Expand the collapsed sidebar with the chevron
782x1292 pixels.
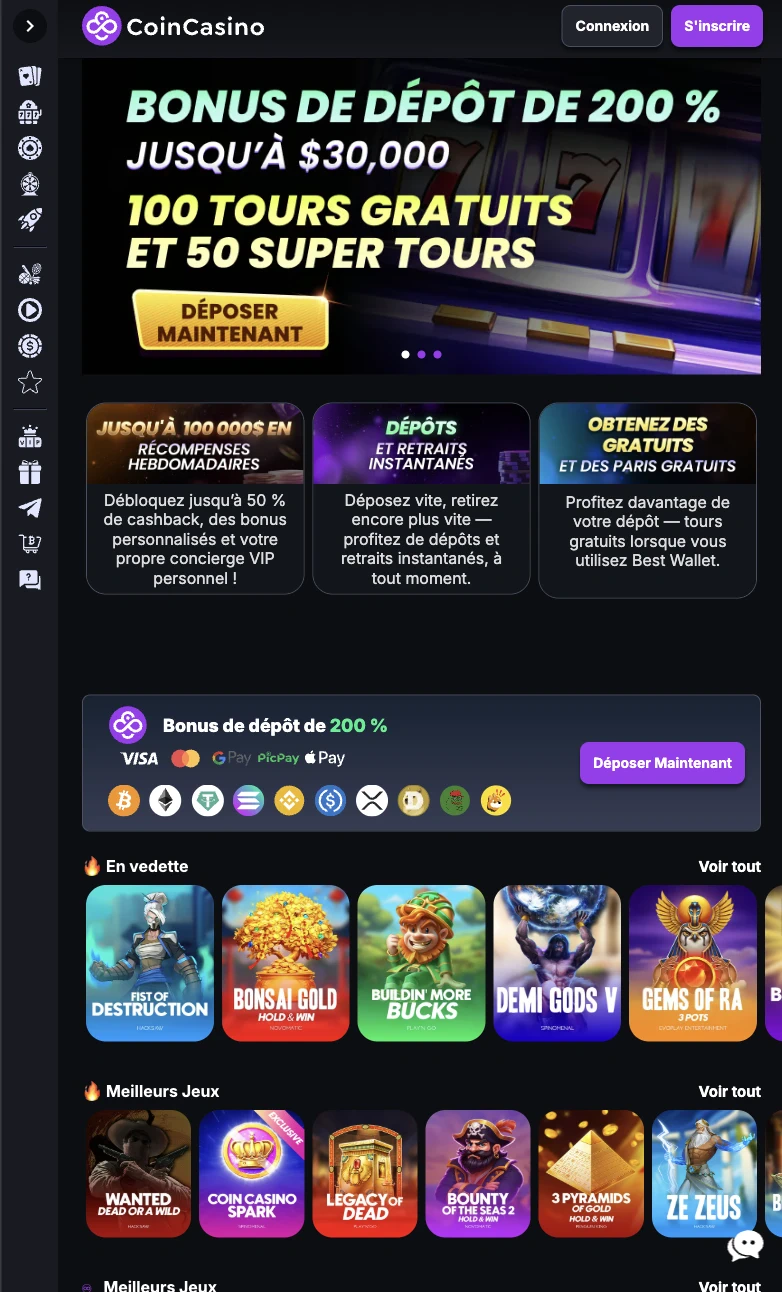(x=30, y=26)
